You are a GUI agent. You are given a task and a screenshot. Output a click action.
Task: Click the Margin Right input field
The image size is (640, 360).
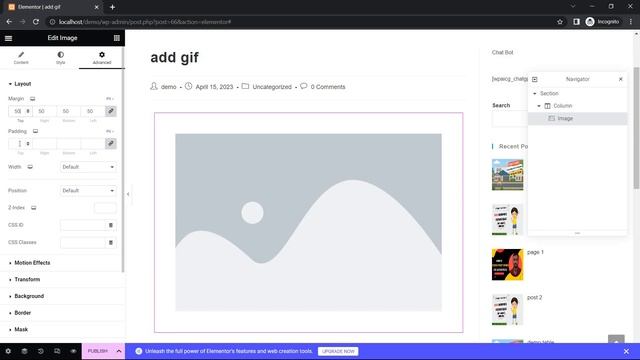[44, 111]
